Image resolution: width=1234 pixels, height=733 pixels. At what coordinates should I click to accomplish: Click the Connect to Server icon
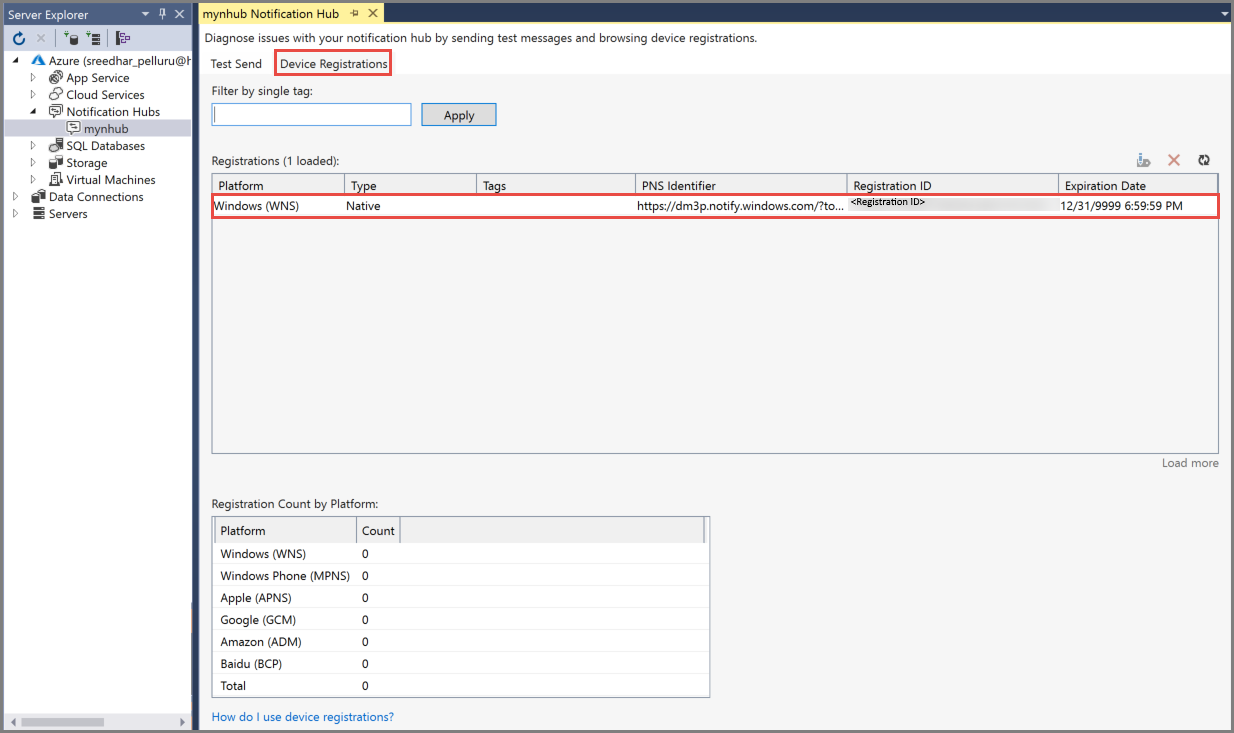coord(92,38)
